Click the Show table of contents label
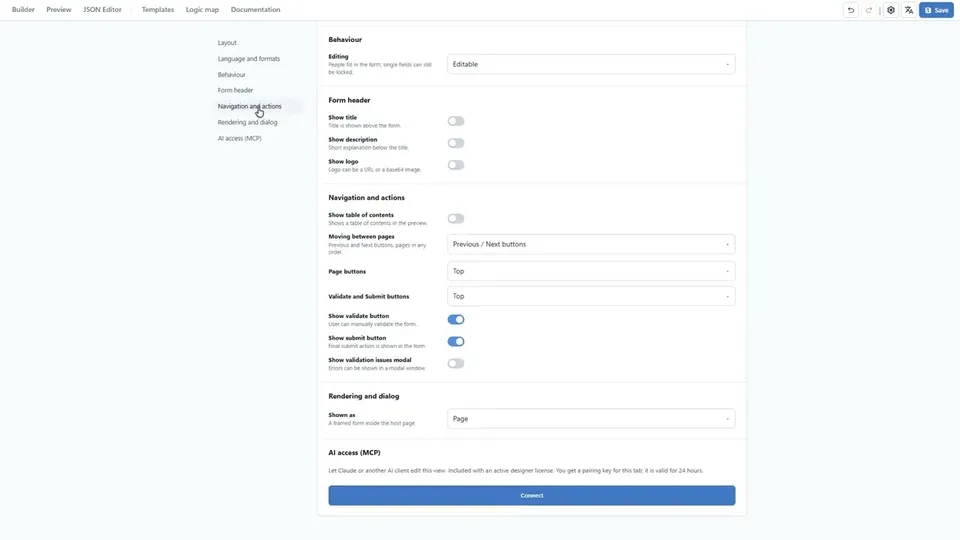 coord(361,215)
